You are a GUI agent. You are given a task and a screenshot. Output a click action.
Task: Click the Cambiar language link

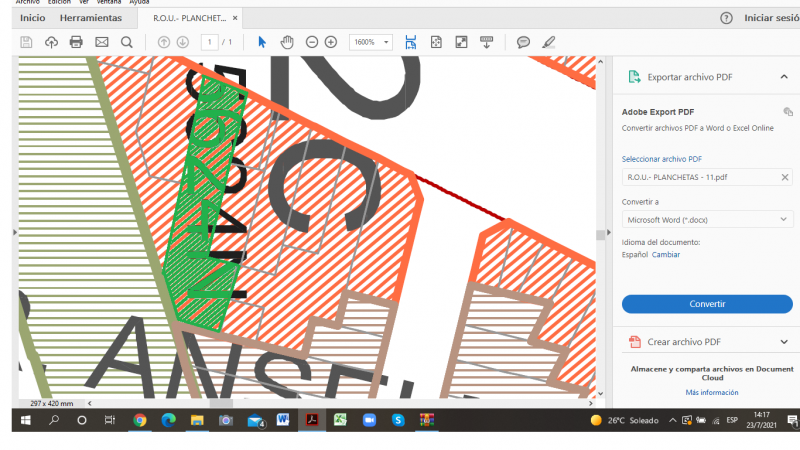click(666, 255)
